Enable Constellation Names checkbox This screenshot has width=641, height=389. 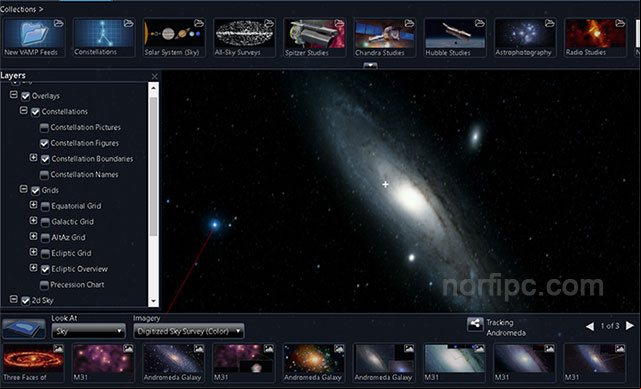(45, 175)
